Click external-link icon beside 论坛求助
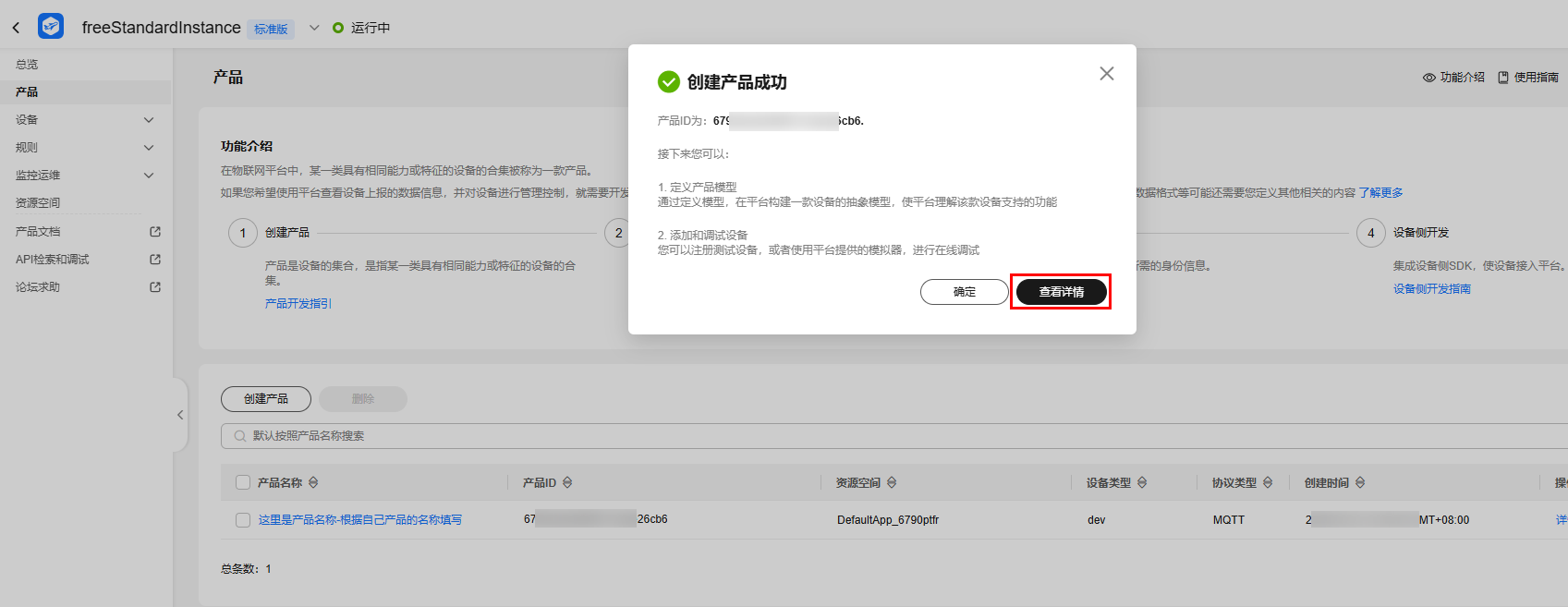1568x607 pixels. 155,287
